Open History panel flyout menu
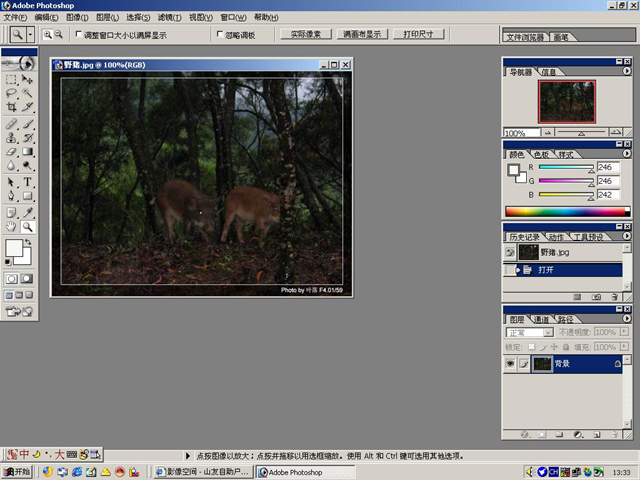640x480 pixels. click(627, 236)
